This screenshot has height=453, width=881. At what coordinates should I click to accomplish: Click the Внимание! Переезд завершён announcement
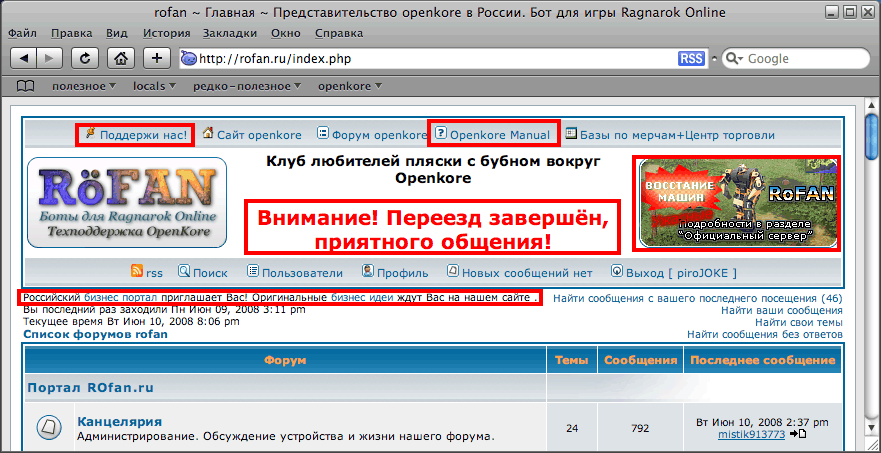pos(433,230)
